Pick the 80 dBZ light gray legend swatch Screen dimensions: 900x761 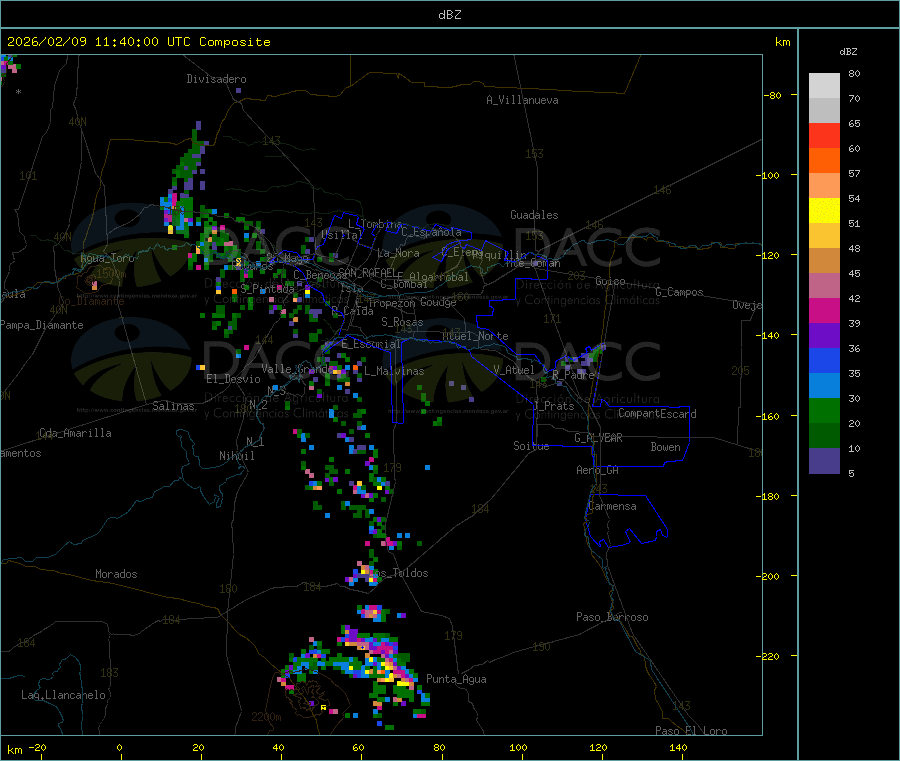pos(824,86)
